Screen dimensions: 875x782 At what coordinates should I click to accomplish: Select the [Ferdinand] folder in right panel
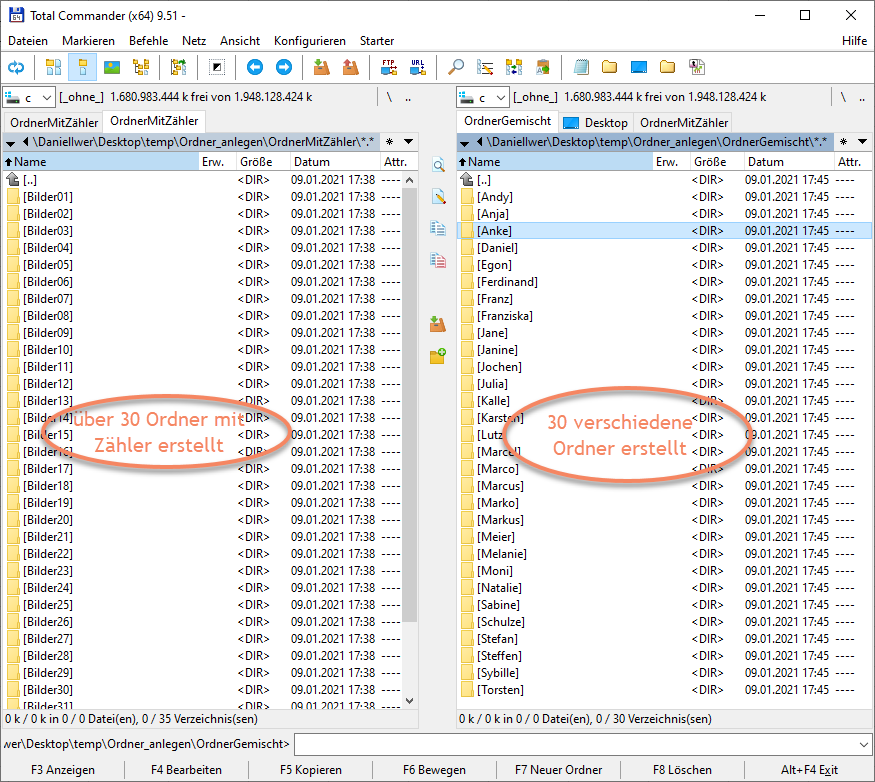pyautogui.click(x=664, y=282)
